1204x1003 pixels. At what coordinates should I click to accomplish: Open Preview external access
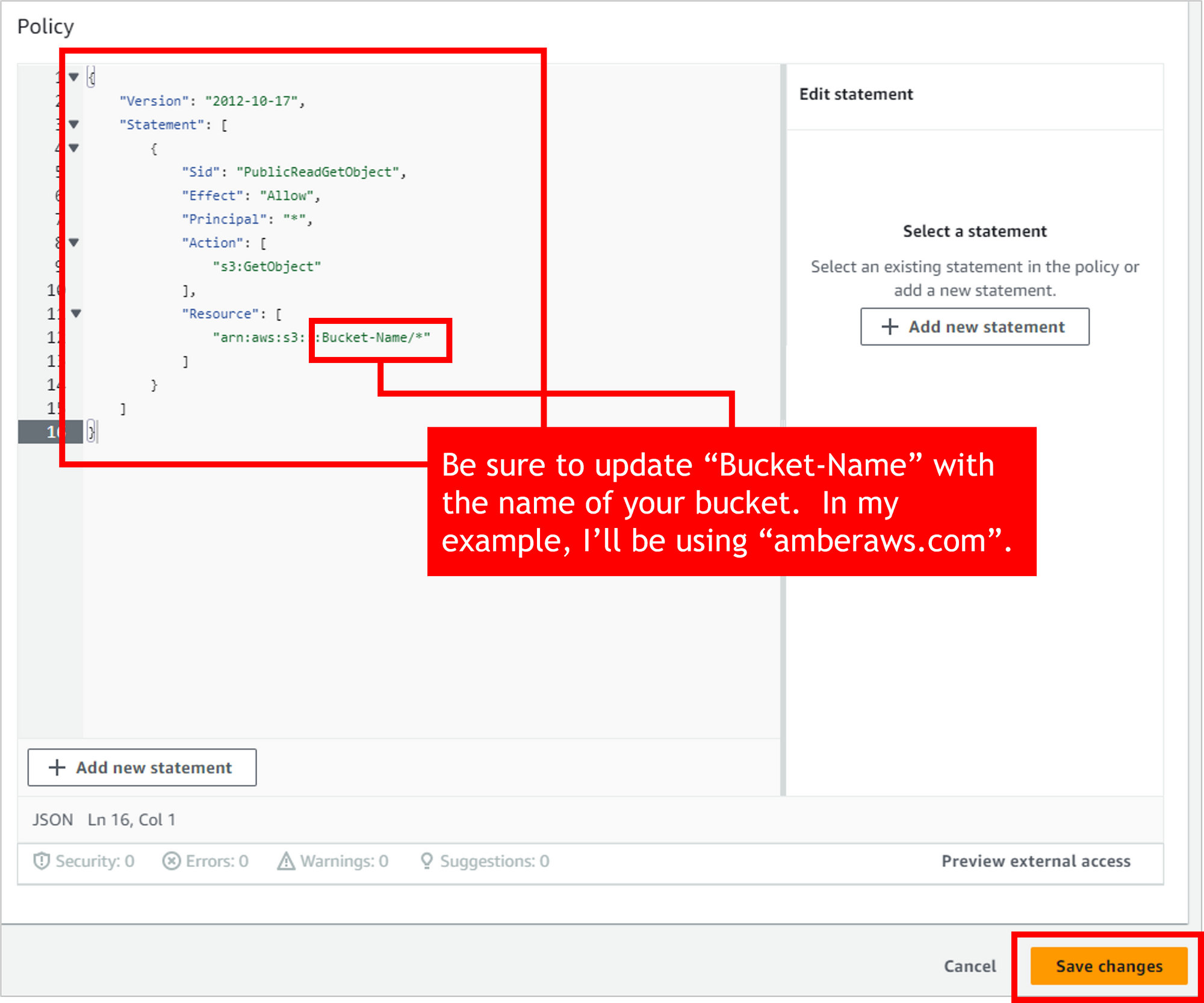(x=1036, y=862)
